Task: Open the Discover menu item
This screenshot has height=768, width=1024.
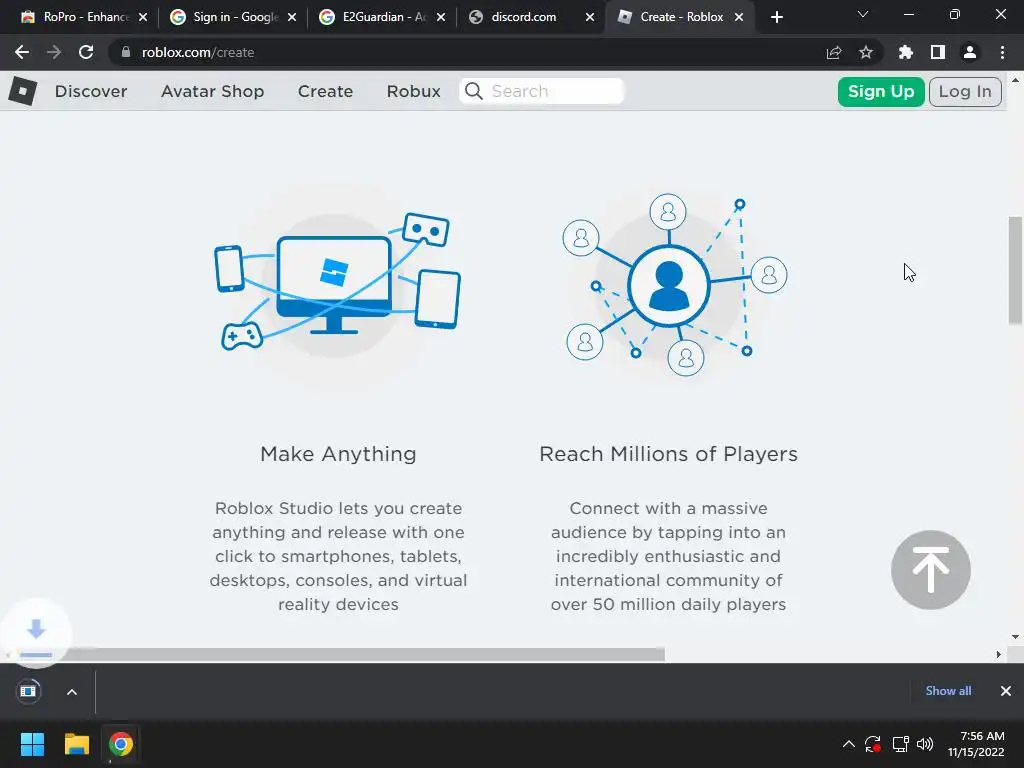Action: [91, 91]
